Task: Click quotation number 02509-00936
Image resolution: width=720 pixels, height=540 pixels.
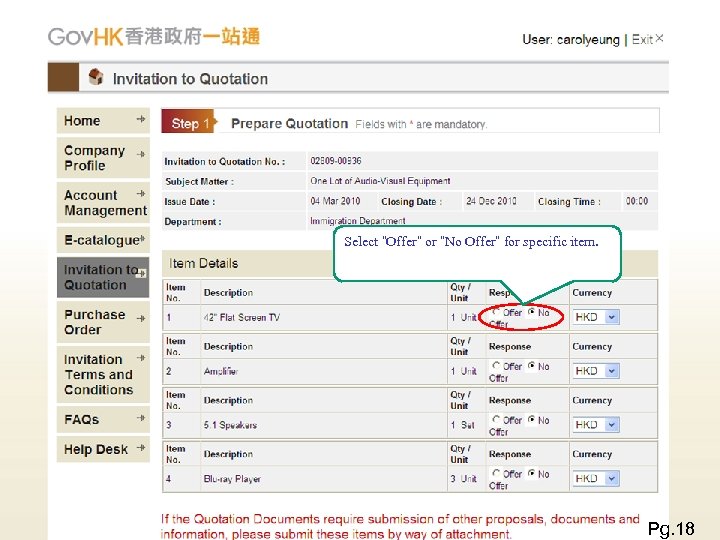Action: 336,161
